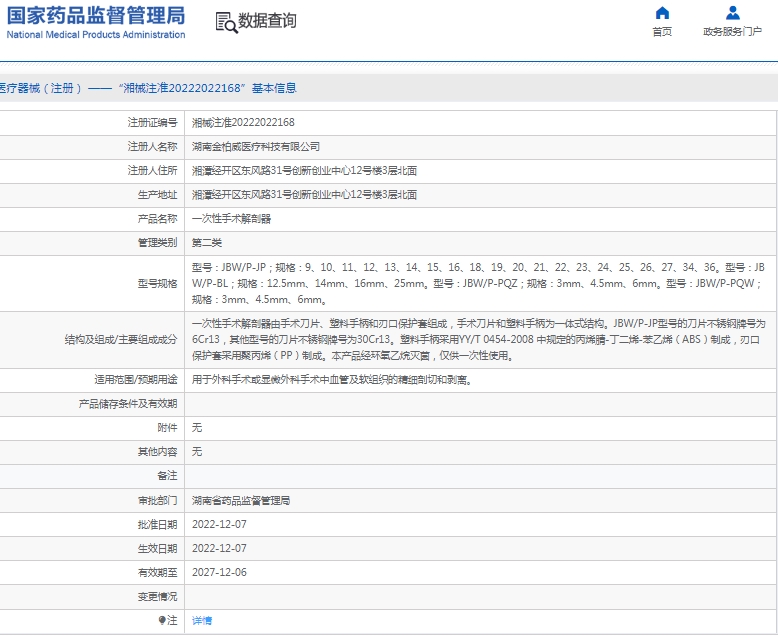Click the home icon labeled 首页
Image resolution: width=778 pixels, height=641 pixels.
[662, 12]
